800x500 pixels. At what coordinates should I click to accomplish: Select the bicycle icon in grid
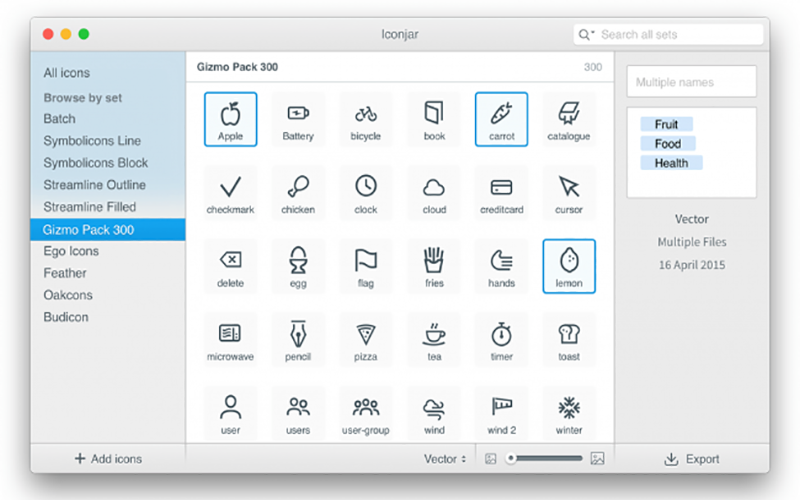[366, 119]
